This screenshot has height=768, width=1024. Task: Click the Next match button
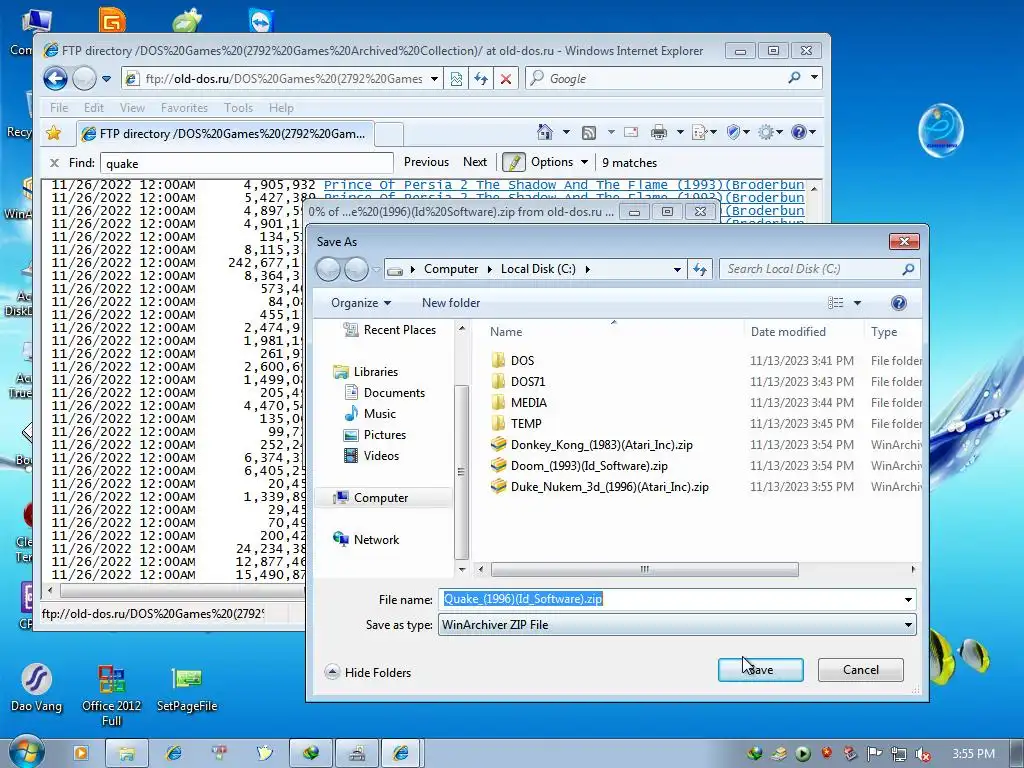pyautogui.click(x=475, y=162)
